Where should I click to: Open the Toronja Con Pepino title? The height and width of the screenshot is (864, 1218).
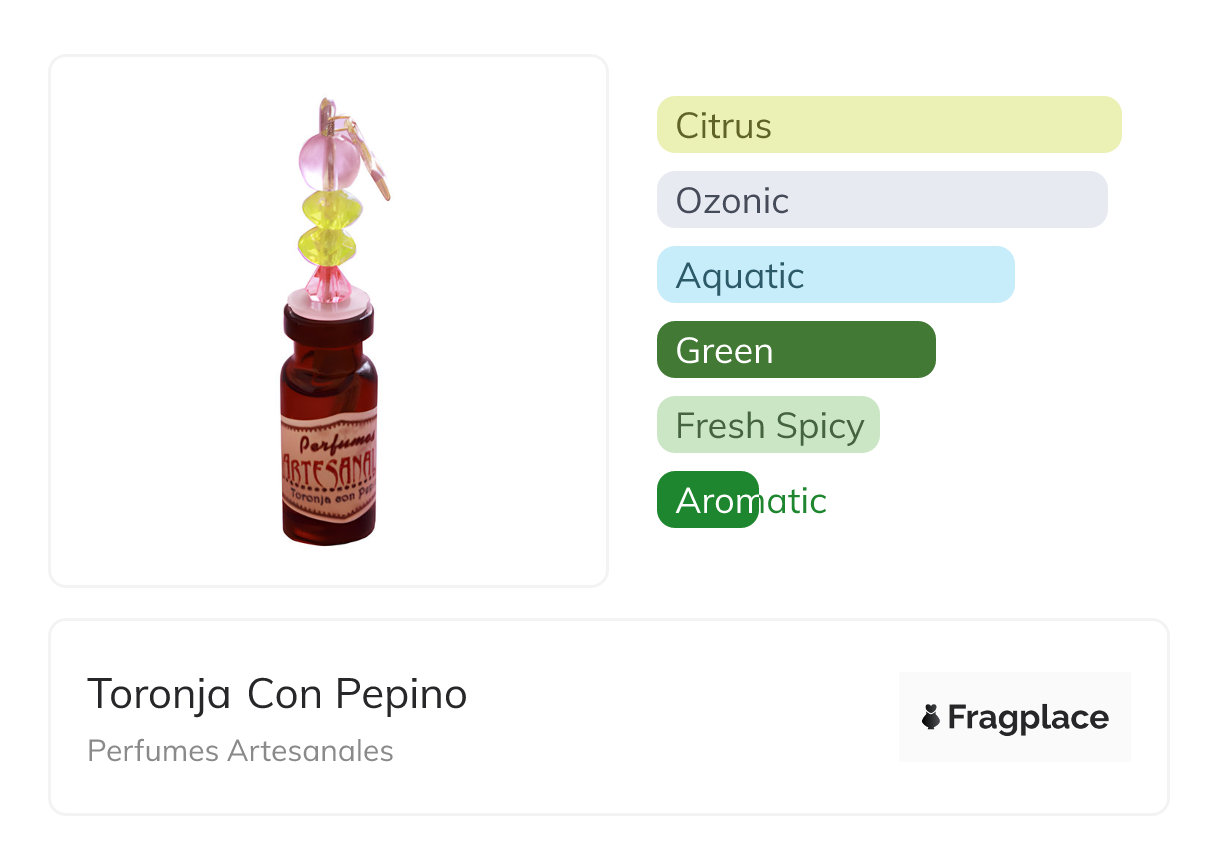[x=277, y=693]
